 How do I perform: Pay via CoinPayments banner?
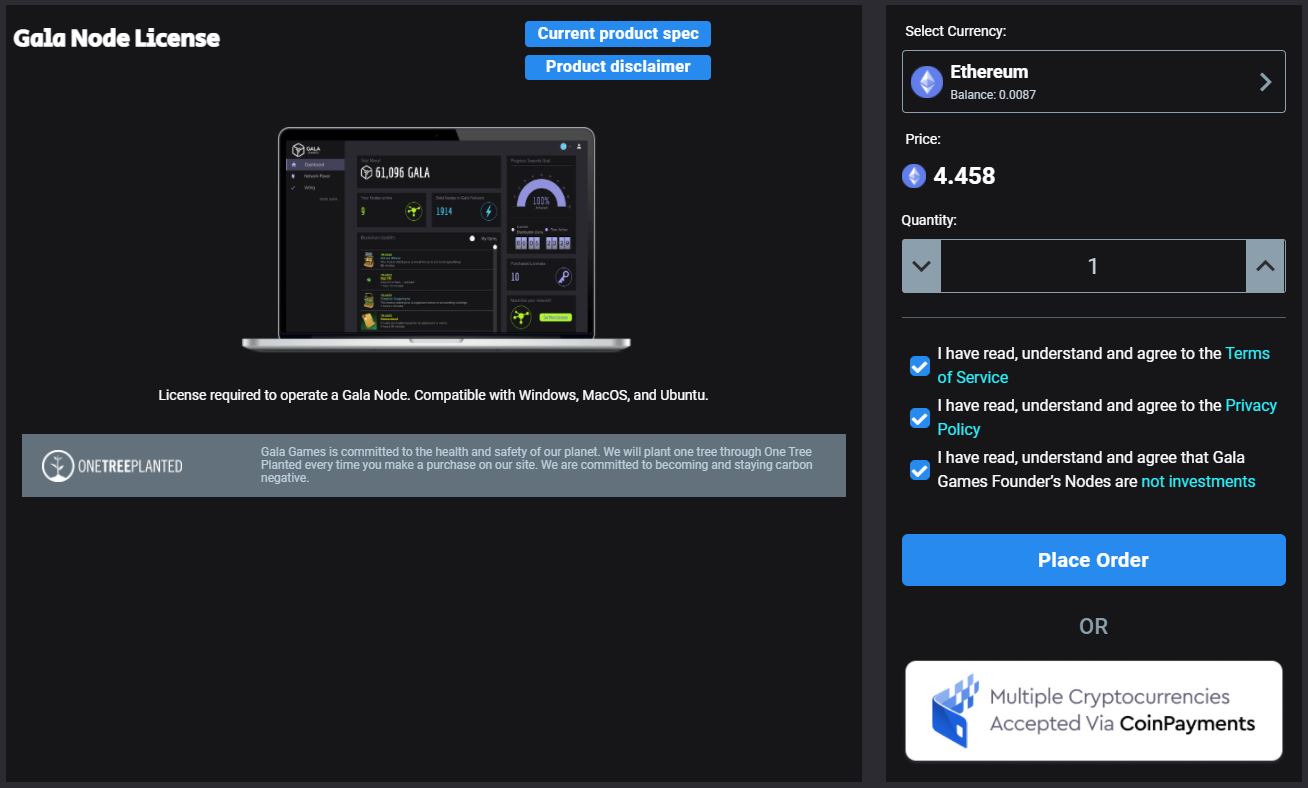1093,711
